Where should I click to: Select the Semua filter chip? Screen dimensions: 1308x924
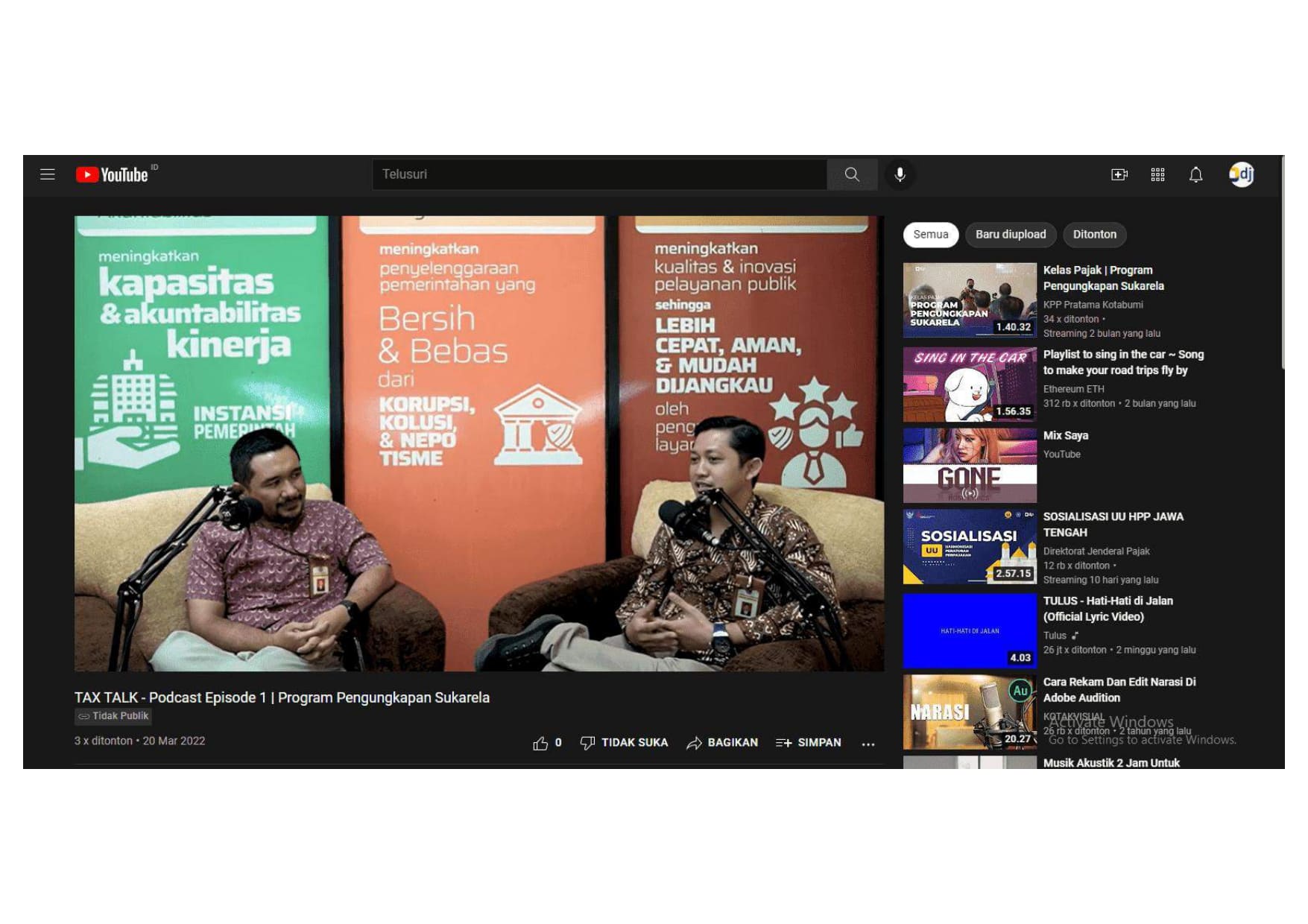(931, 235)
